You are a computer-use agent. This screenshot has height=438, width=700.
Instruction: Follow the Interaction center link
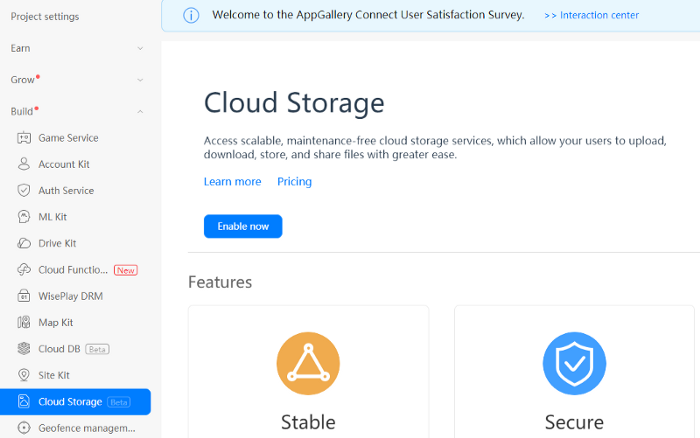(592, 15)
